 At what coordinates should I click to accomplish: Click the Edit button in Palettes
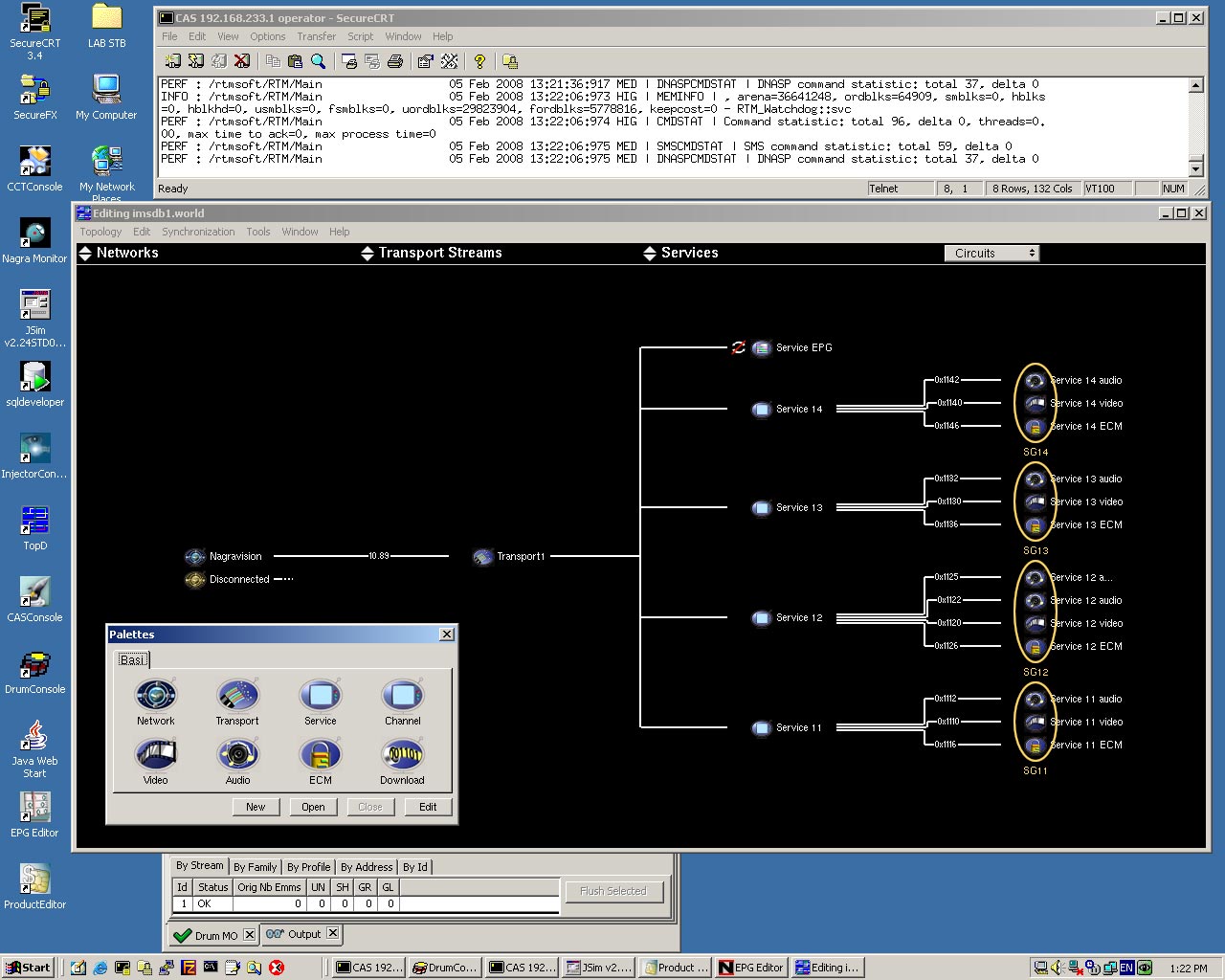[x=428, y=807]
